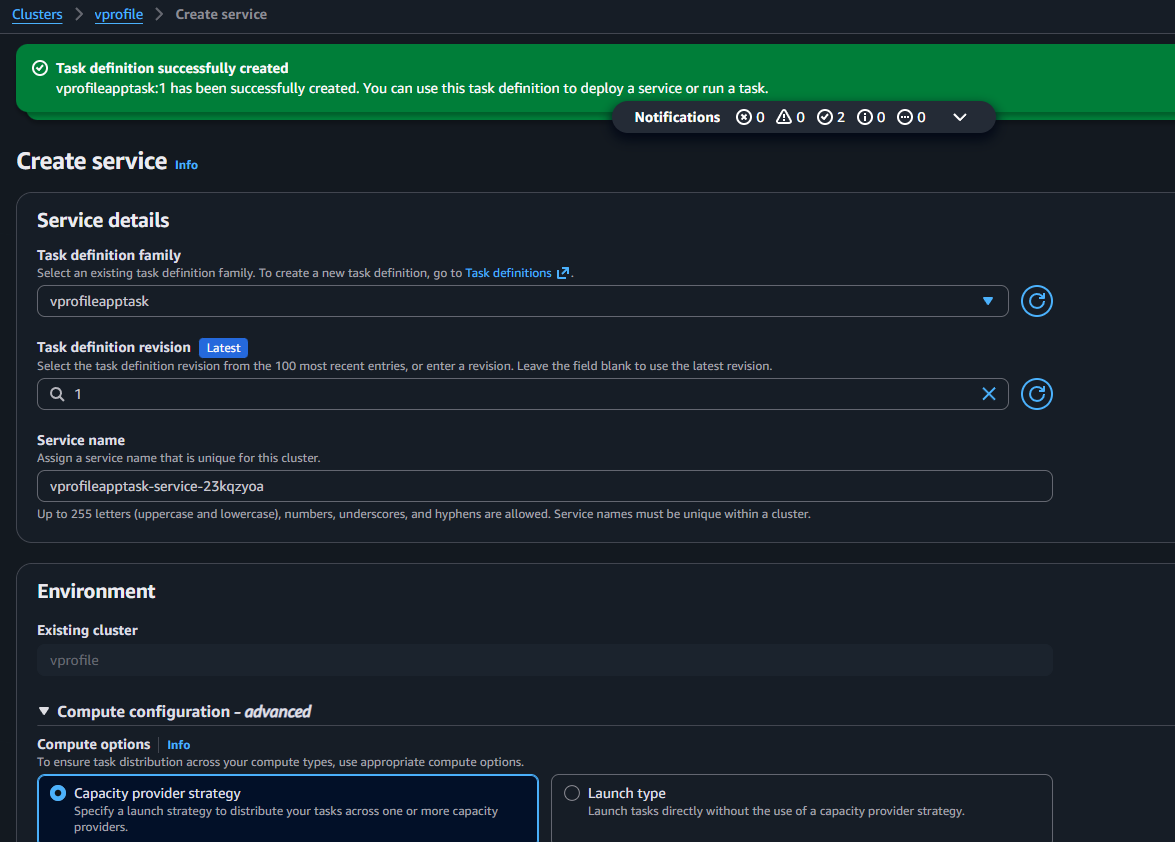This screenshot has height=842, width=1175.
Task: Click the Latest revision badge
Action: pos(223,348)
